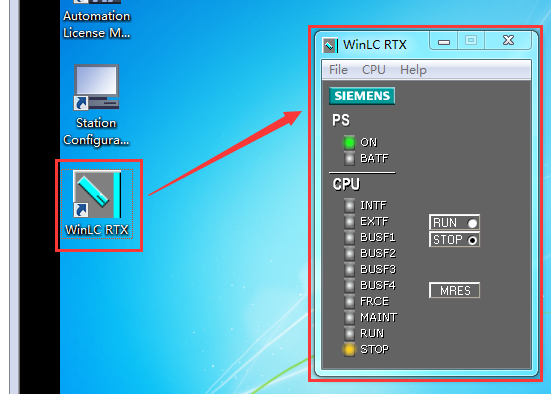
Task: Open Automation License Manager shortcut
Action: coord(97,20)
